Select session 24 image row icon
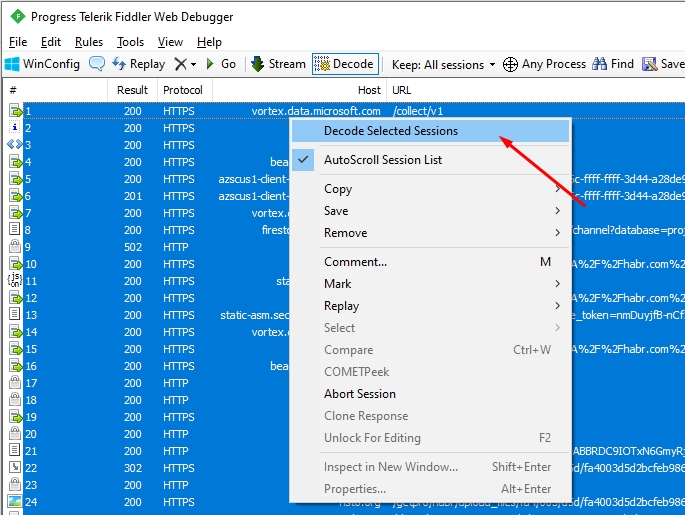685x515 pixels. (x=15, y=503)
